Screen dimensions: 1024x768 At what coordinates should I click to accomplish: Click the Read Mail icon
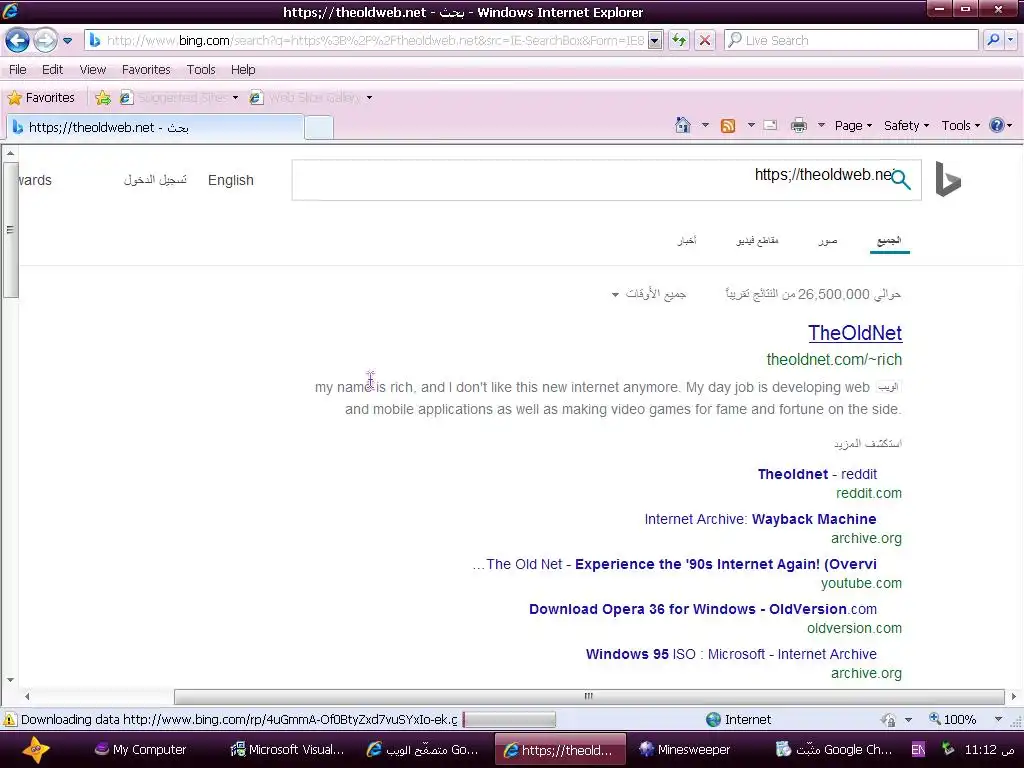pos(771,125)
